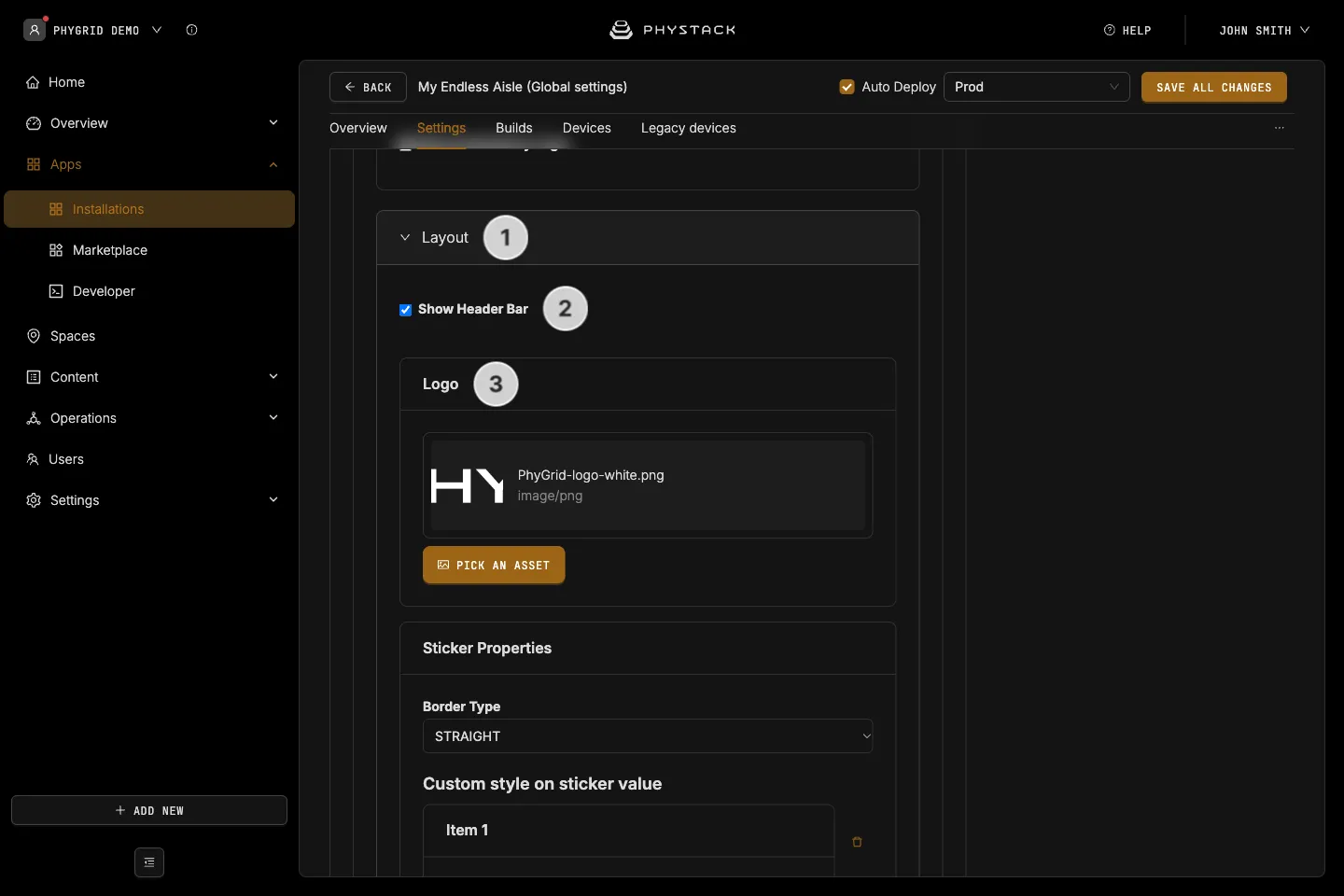Click the Overview gauge icon

pyautogui.click(x=34, y=123)
